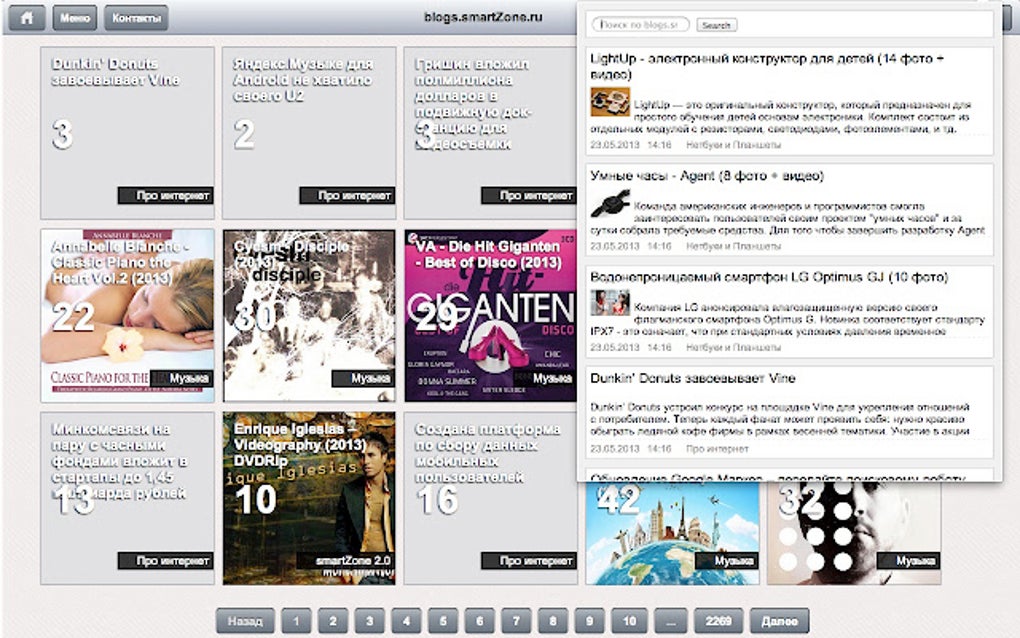The width and height of the screenshot is (1020, 638).
Task: Open the Гришин вложил полмиллиона tile
Action: (490, 133)
